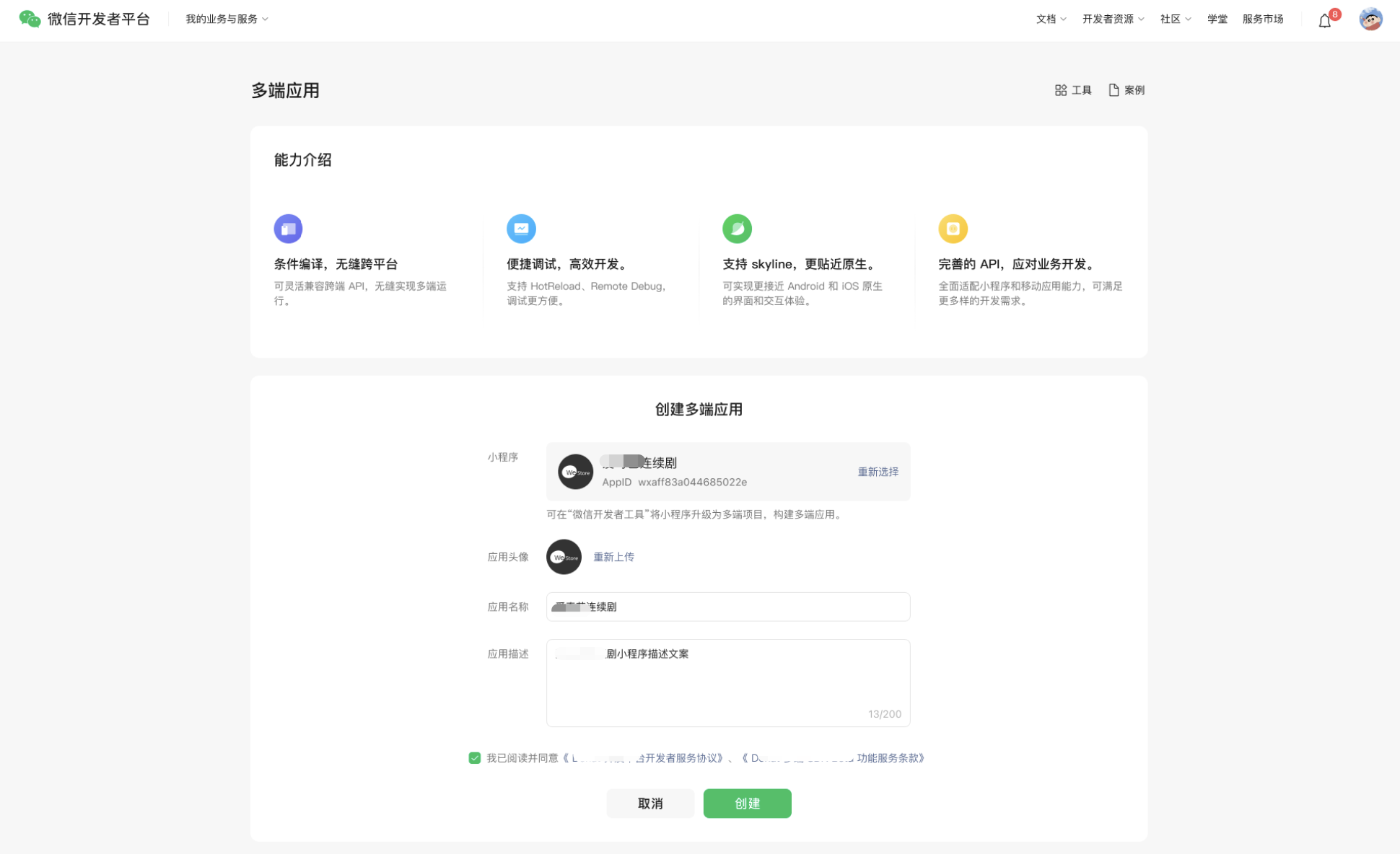Click the yellow API feature icon
Screen dimensions: 1400x854
pos(953,229)
